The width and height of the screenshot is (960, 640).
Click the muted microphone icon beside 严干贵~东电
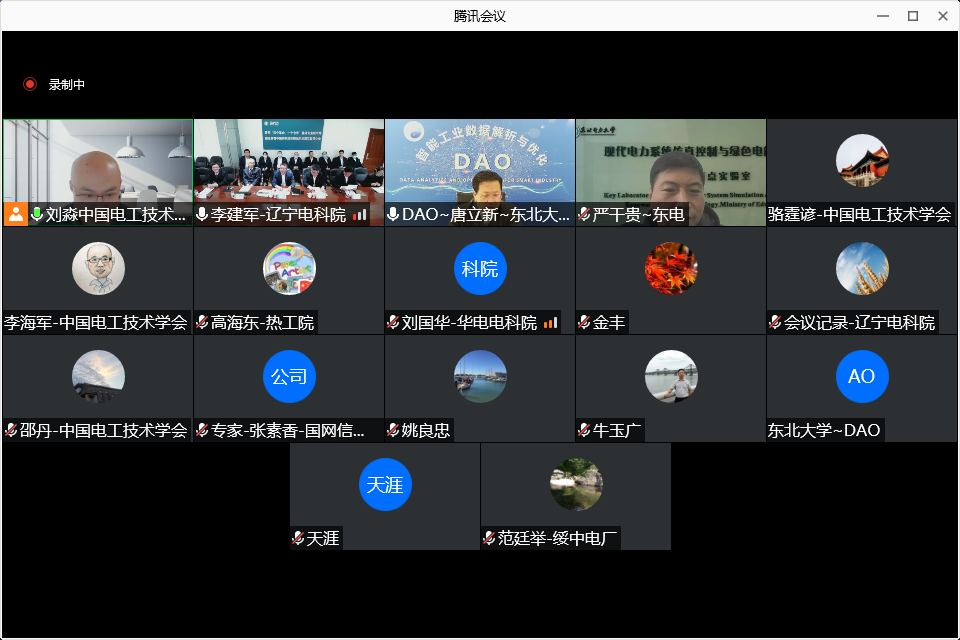584,215
